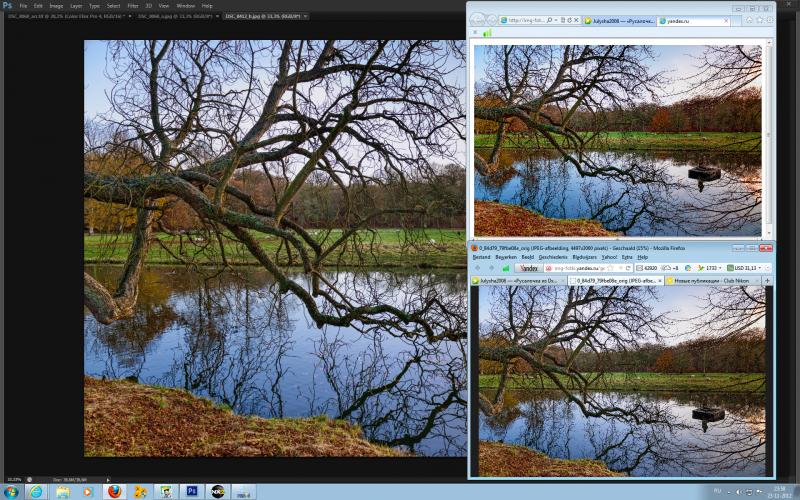The height and width of the screenshot is (500, 800).
Task: Close the 0_84d79 image tab in Firefox
Action: pyautogui.click(x=660, y=281)
